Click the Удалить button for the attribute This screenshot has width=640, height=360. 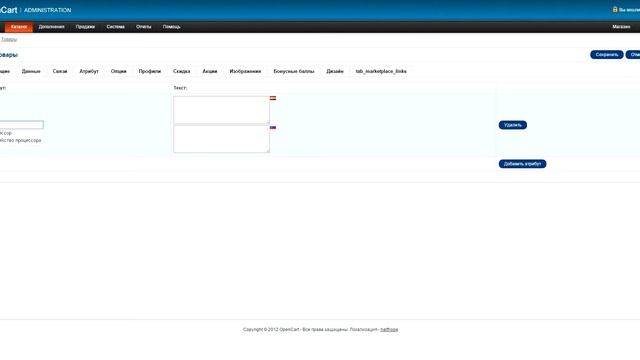(x=513, y=125)
